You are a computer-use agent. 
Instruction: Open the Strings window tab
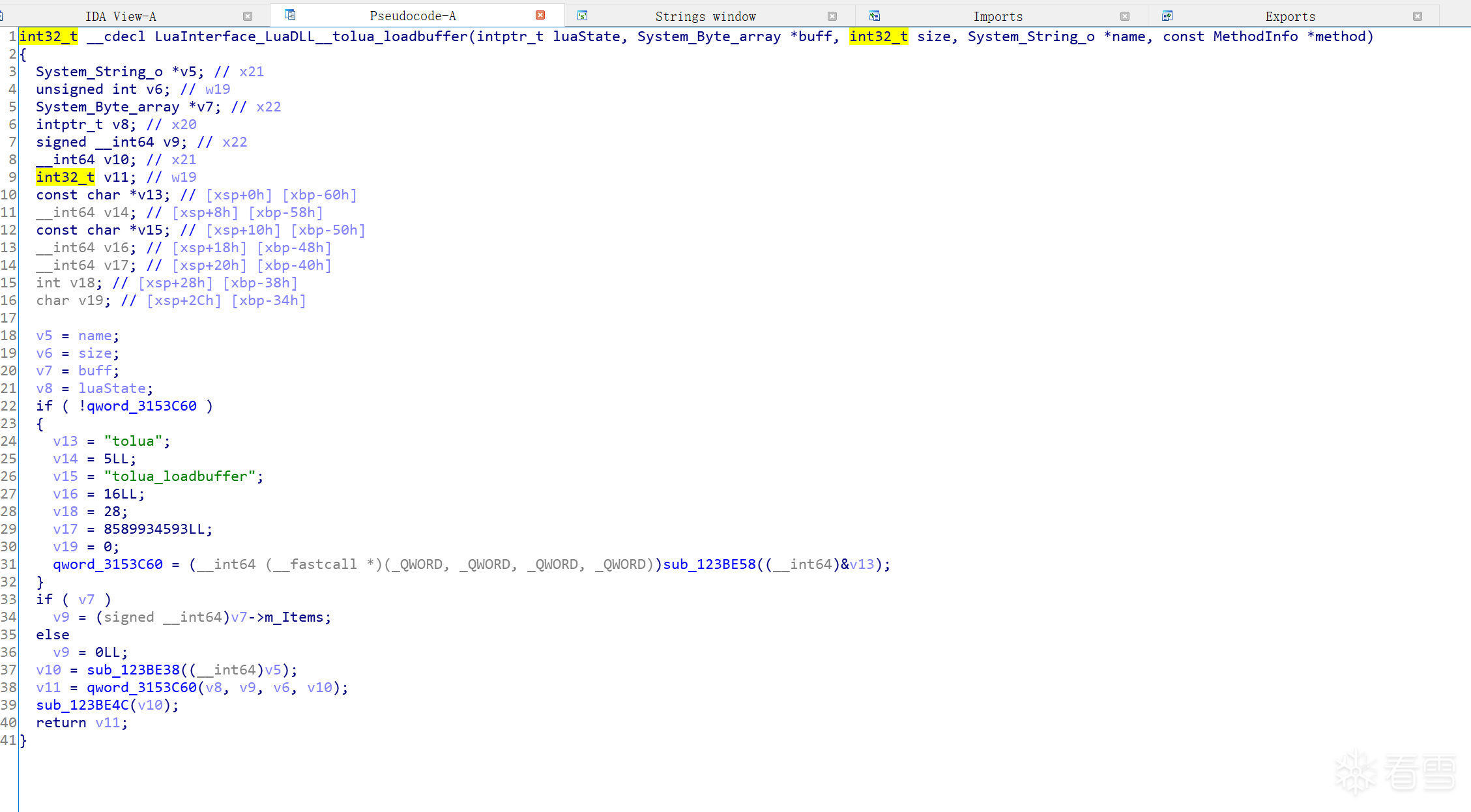tap(705, 16)
